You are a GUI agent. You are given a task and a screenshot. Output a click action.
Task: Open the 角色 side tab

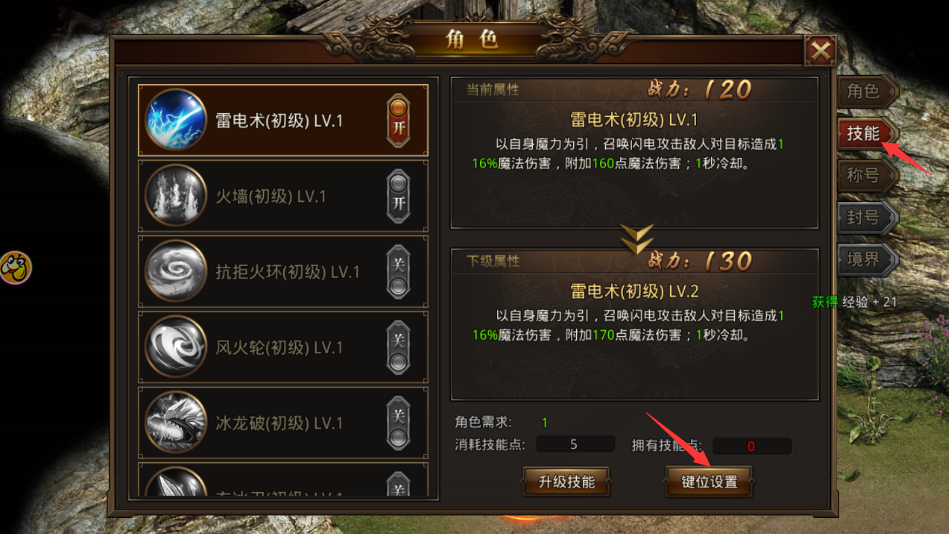pos(866,91)
